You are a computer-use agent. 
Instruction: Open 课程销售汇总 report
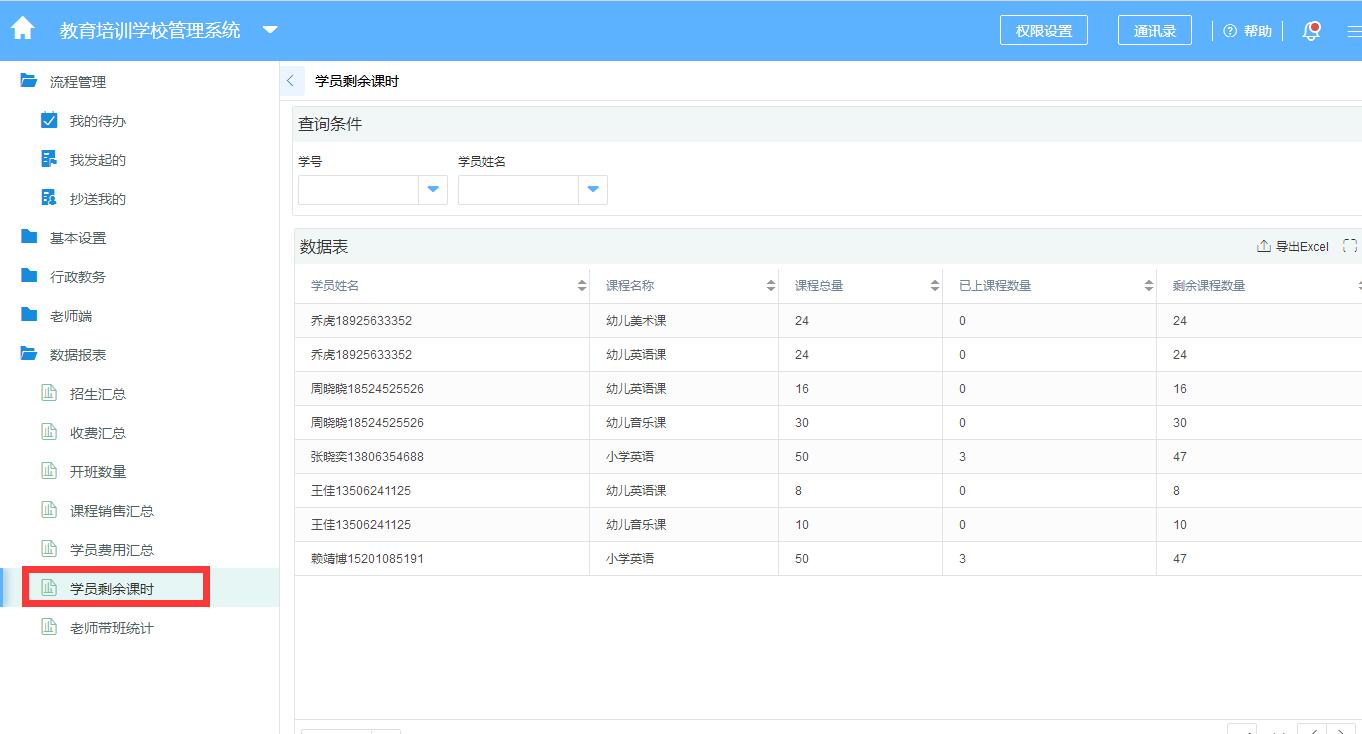pos(112,511)
